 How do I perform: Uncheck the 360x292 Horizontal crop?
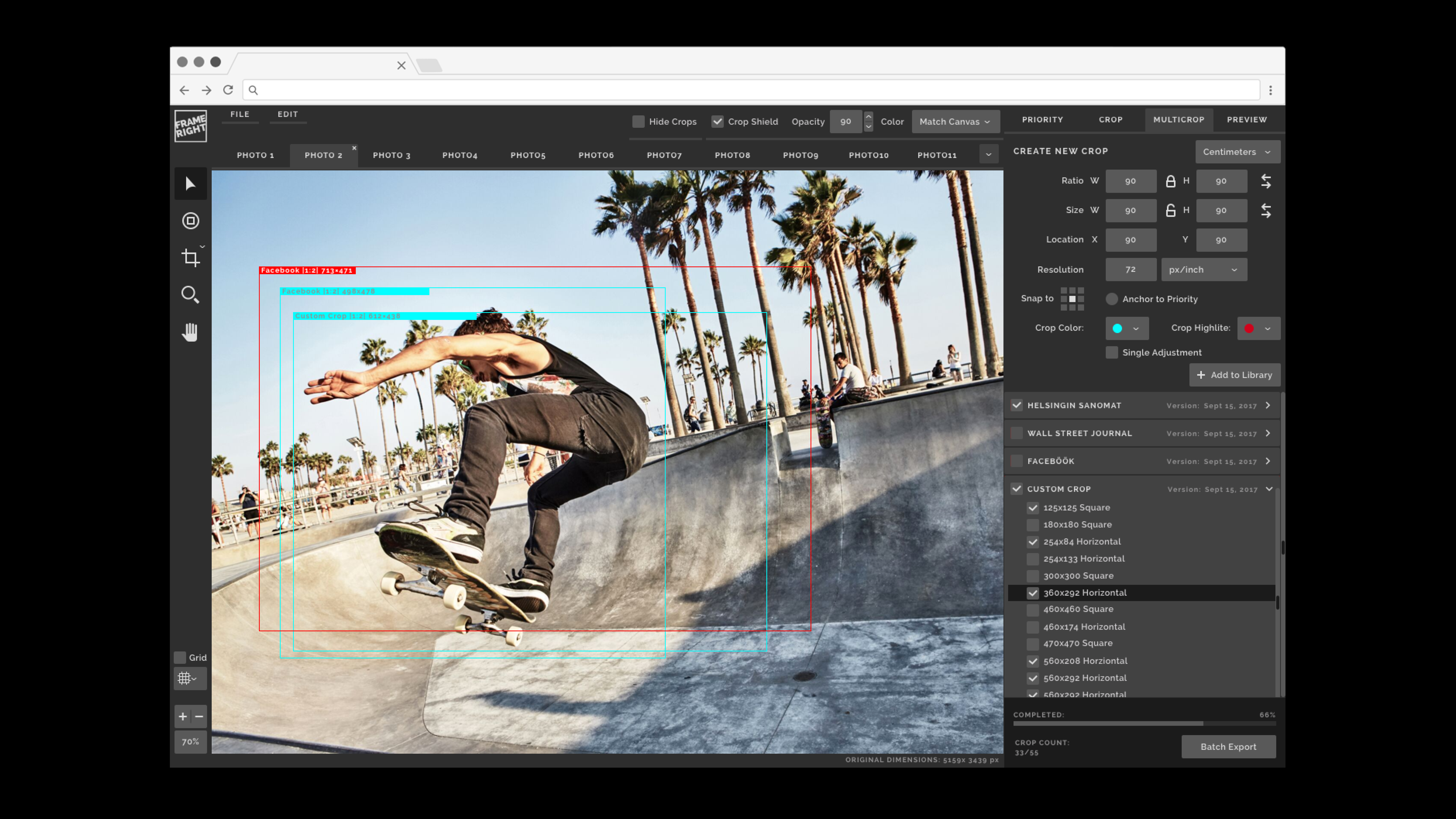(x=1033, y=593)
